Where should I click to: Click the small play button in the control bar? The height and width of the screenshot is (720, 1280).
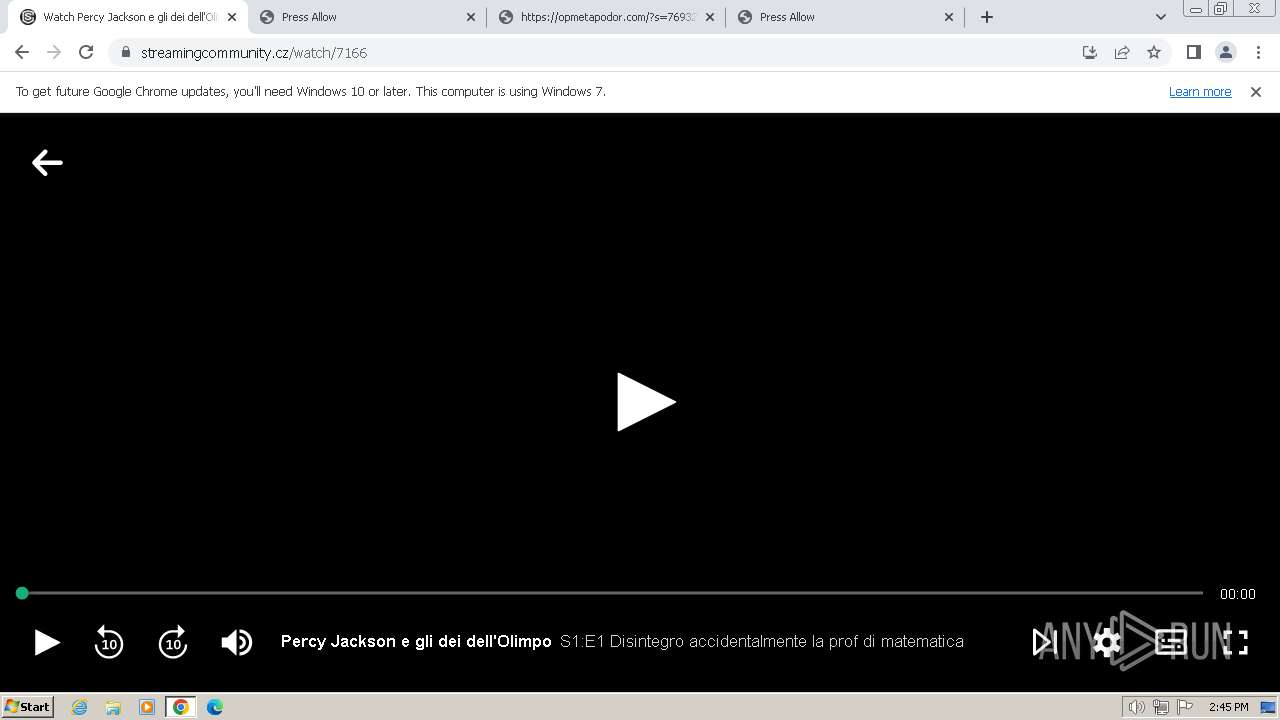46,642
